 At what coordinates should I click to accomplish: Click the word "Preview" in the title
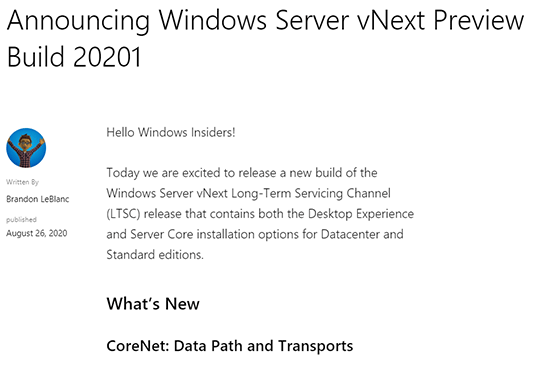pyautogui.click(x=479, y=20)
